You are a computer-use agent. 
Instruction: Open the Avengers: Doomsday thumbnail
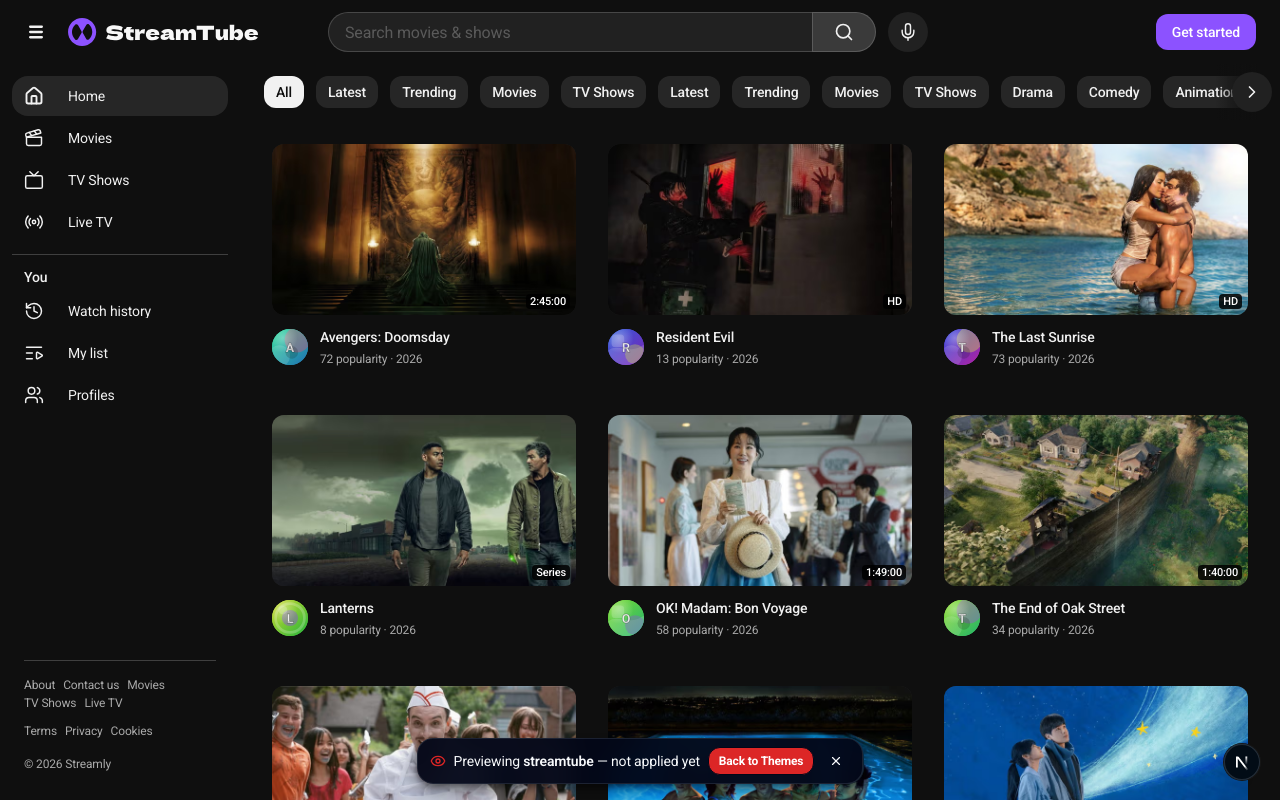(x=424, y=229)
